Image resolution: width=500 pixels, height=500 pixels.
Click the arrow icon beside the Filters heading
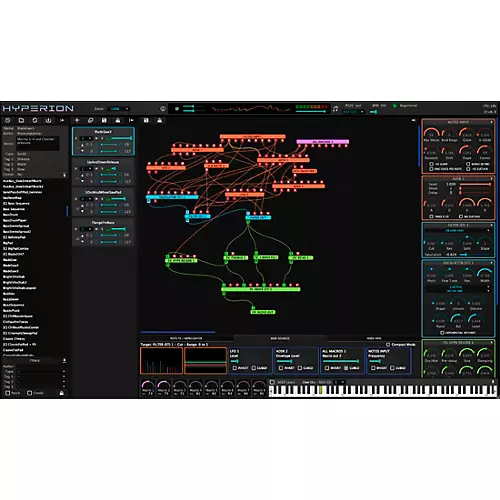coord(64,361)
